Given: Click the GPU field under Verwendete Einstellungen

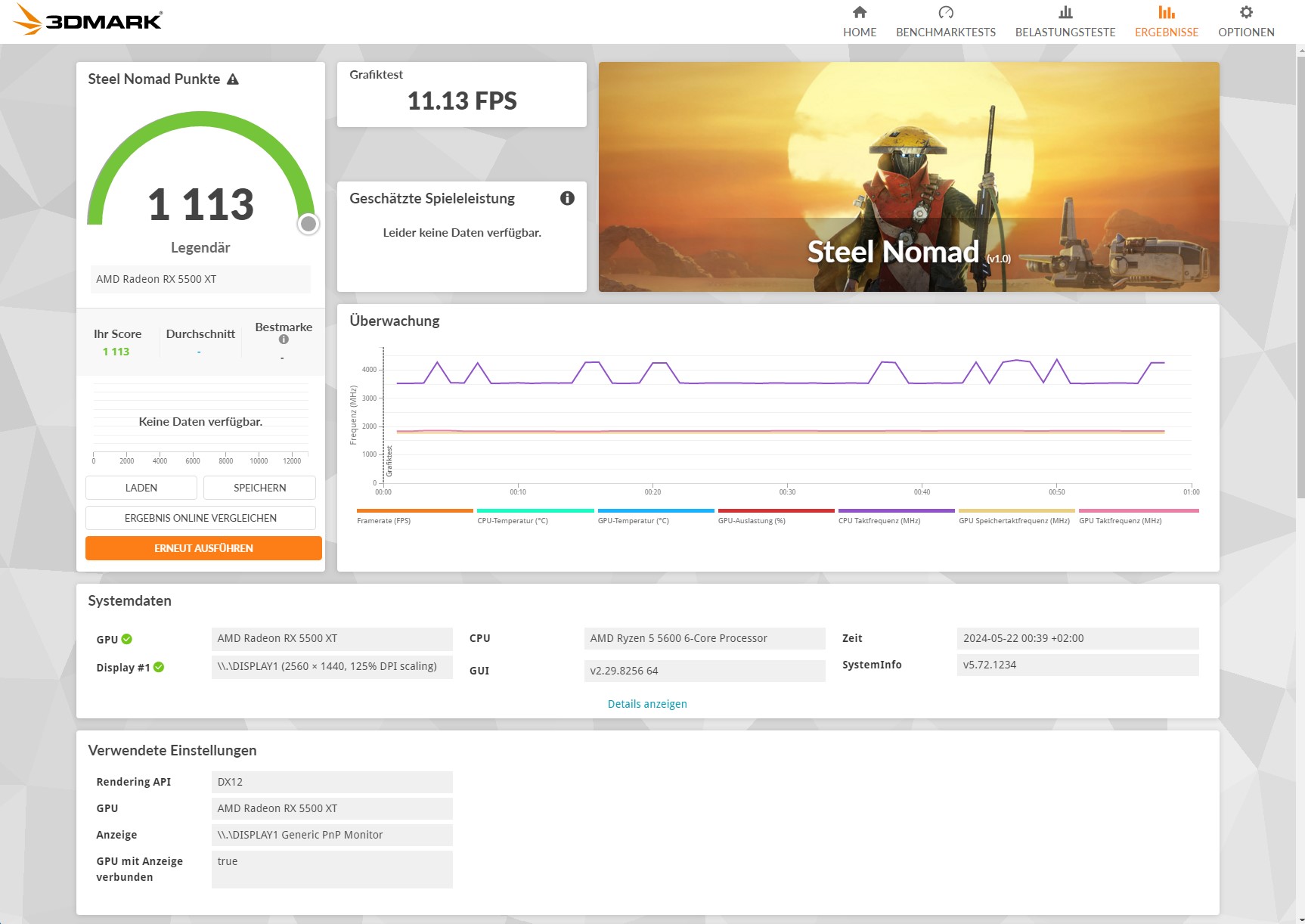Looking at the screenshot, I should pyautogui.click(x=332, y=808).
